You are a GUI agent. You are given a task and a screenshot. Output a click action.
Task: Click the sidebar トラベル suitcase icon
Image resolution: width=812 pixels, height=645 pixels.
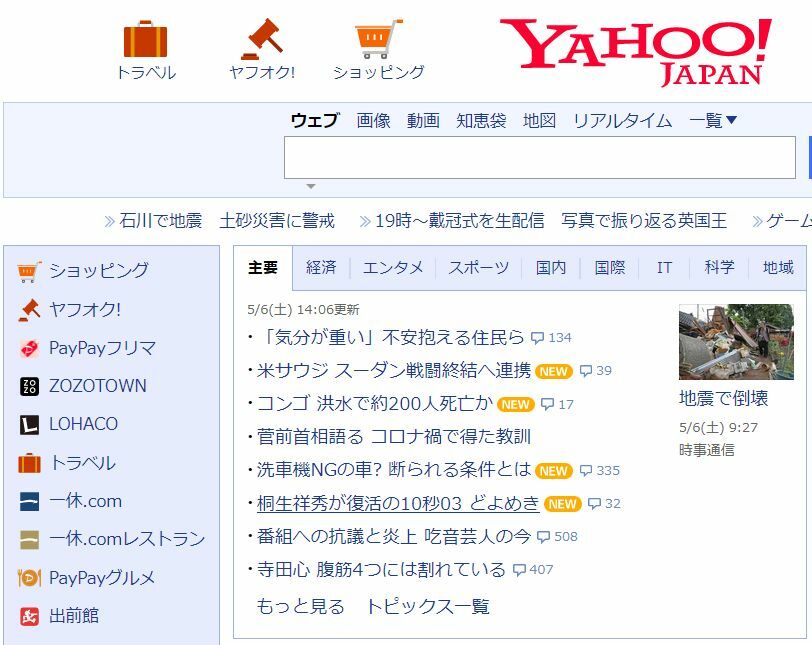tap(29, 463)
